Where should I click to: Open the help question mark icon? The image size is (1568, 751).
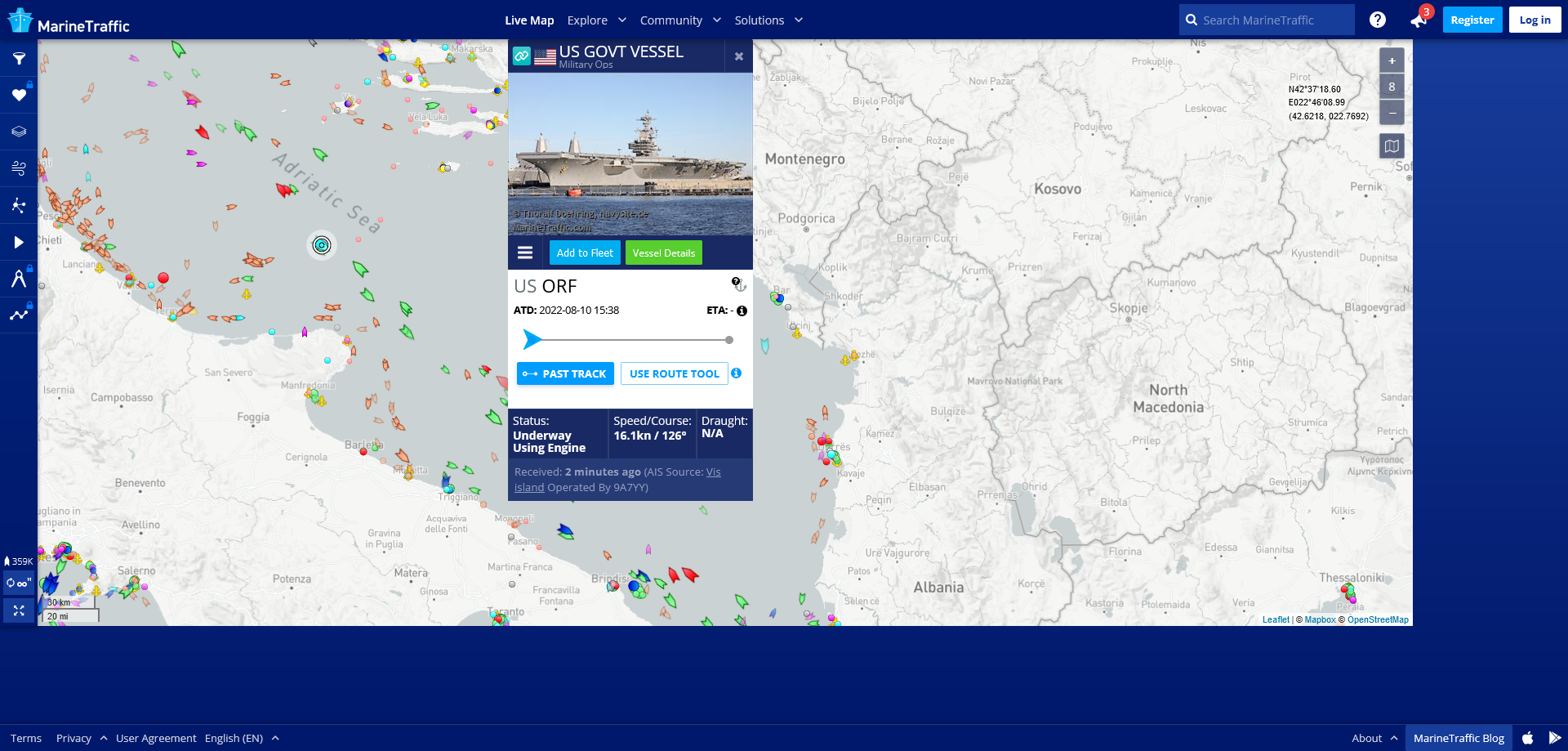[1378, 20]
